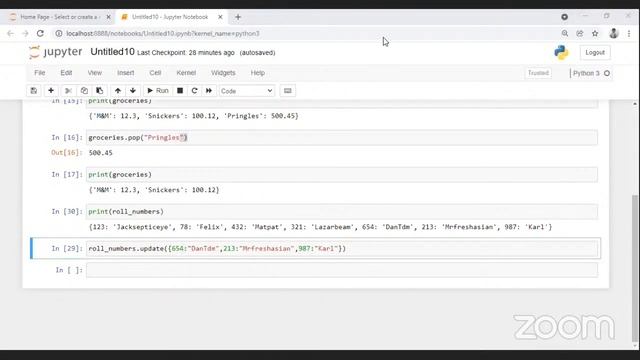Move selected cell up arrow

pyautogui.click(x=118, y=91)
